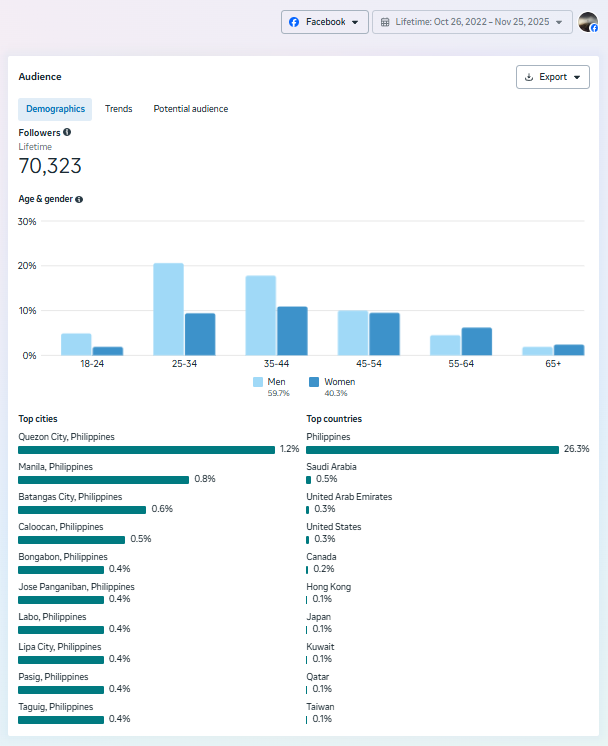The height and width of the screenshot is (746, 608).
Task: Click the Men bar for 25-34
Action: (x=168, y=309)
